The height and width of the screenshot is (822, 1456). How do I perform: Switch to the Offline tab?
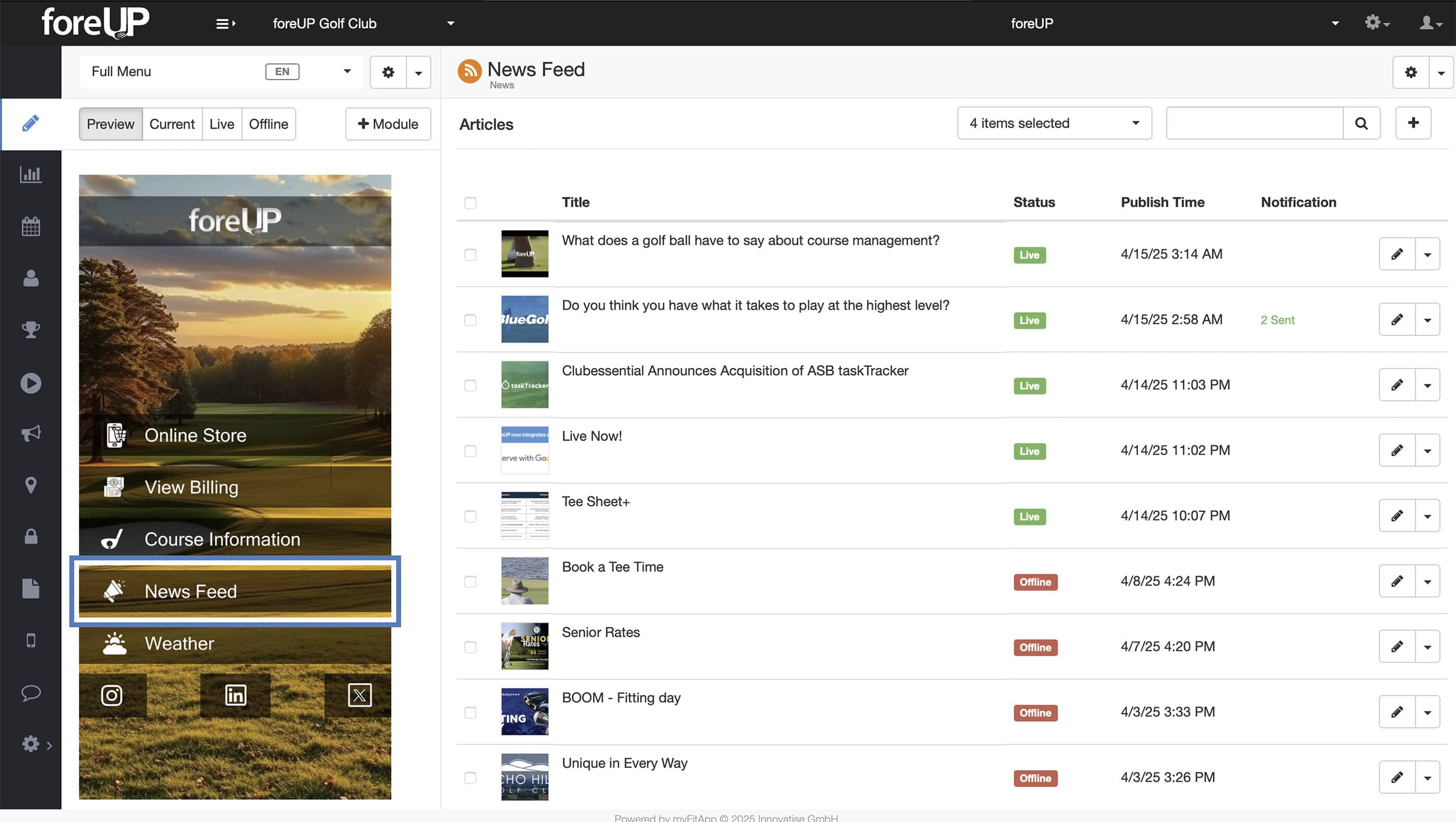(268, 124)
